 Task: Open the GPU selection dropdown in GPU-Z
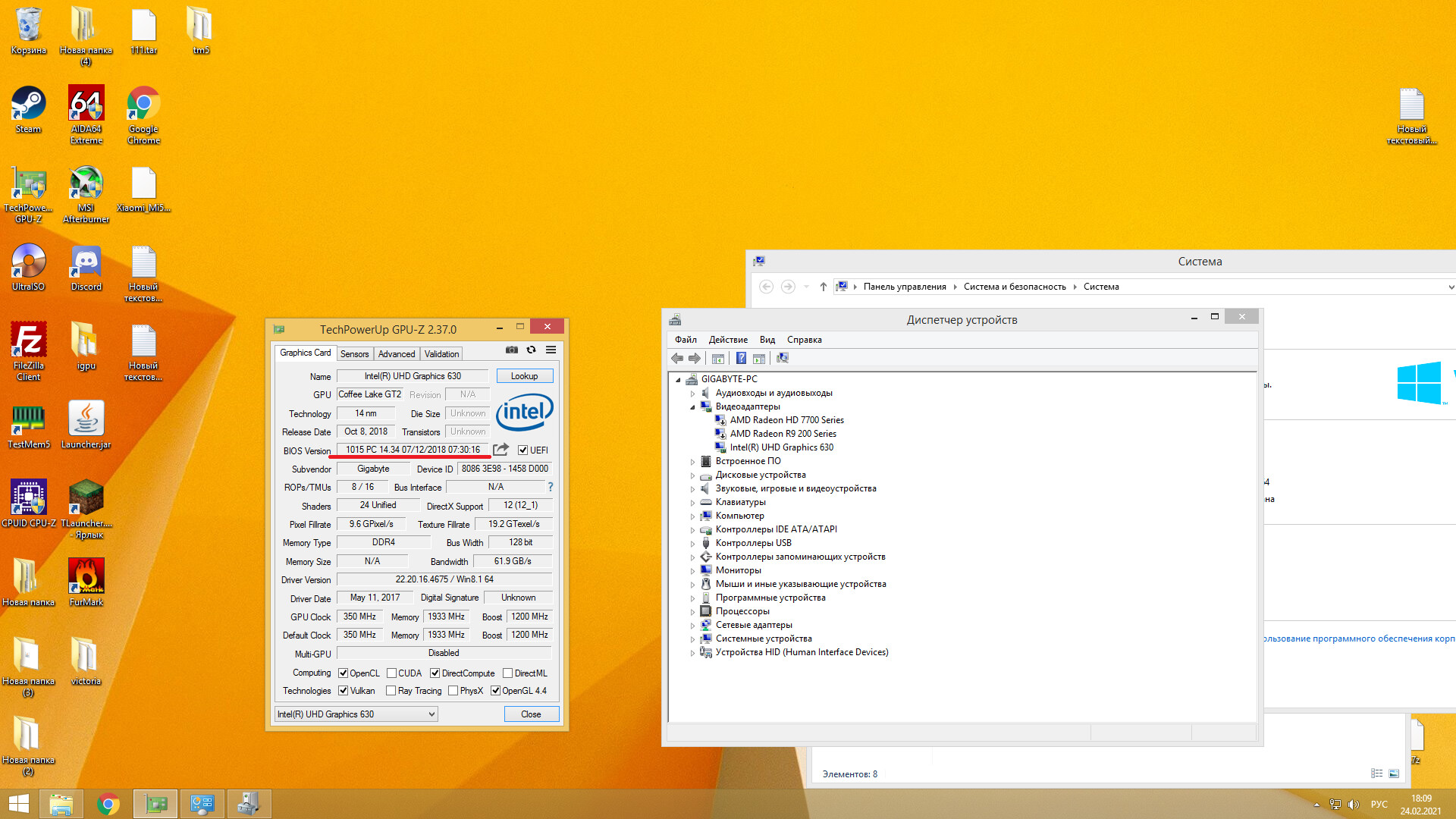356,714
